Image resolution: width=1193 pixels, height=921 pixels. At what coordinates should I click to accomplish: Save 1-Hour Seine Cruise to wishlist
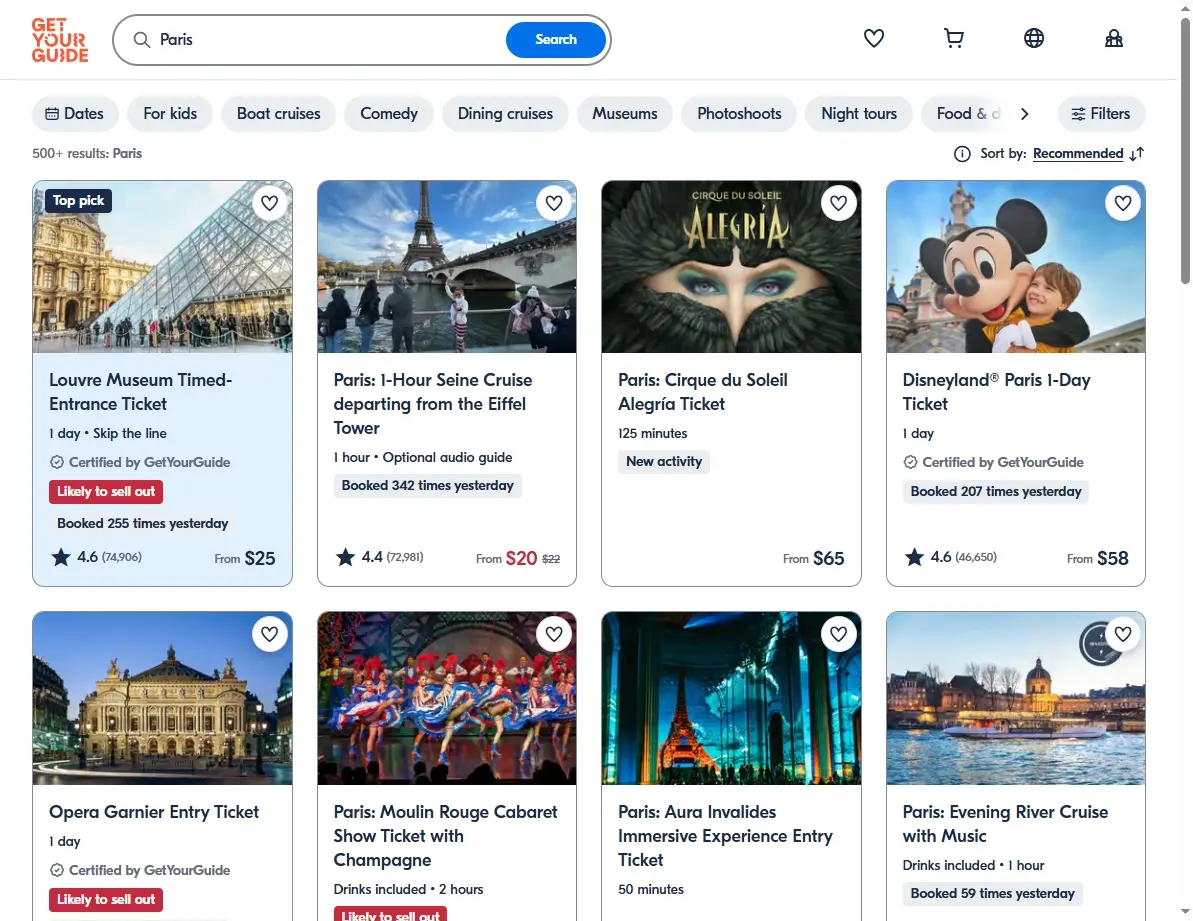(554, 203)
